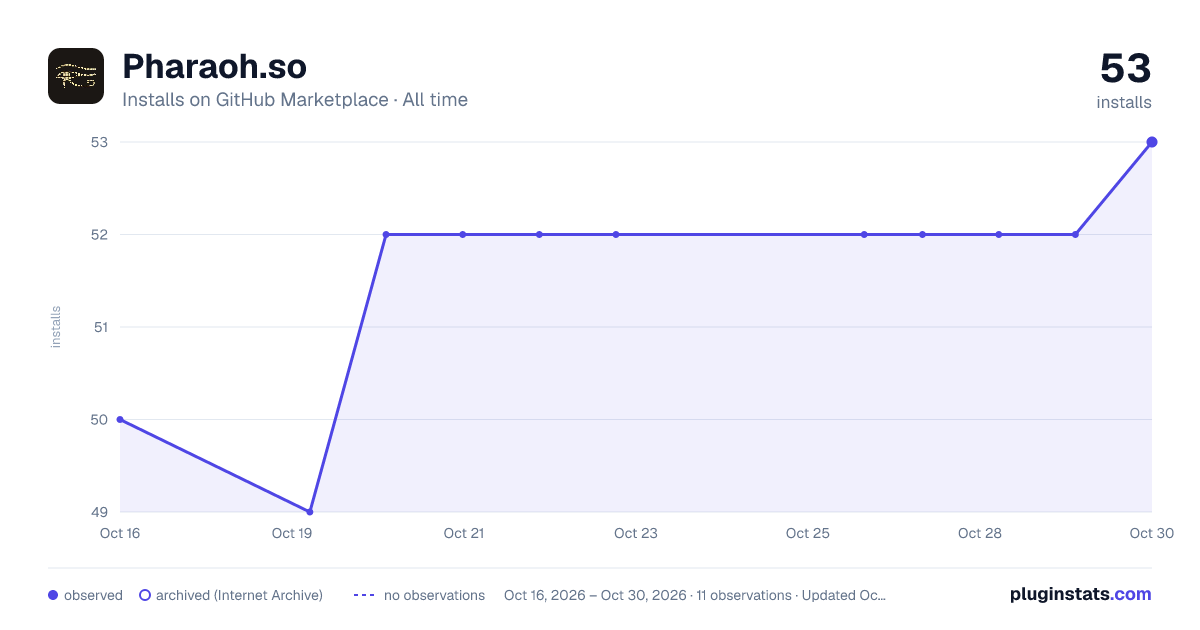The image size is (1200, 630).
Task: Click the dashed 'no observations' legend line
Action: tap(364, 595)
